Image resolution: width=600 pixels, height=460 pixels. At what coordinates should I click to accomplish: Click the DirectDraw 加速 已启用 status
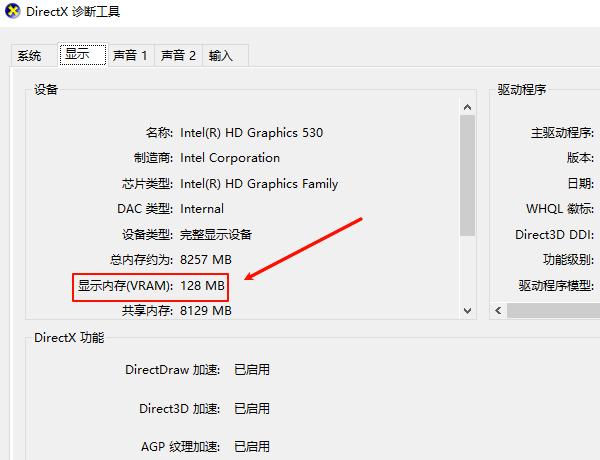point(252,370)
